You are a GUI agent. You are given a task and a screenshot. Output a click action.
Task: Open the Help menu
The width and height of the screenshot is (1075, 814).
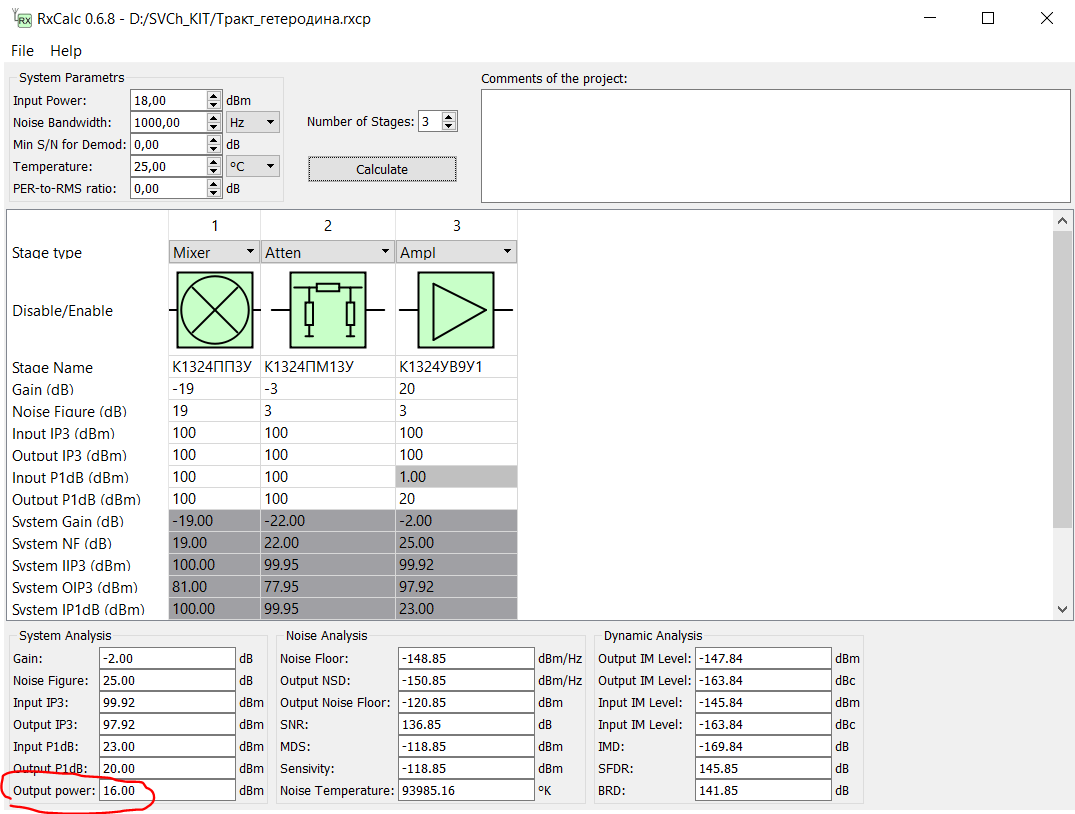(x=66, y=51)
